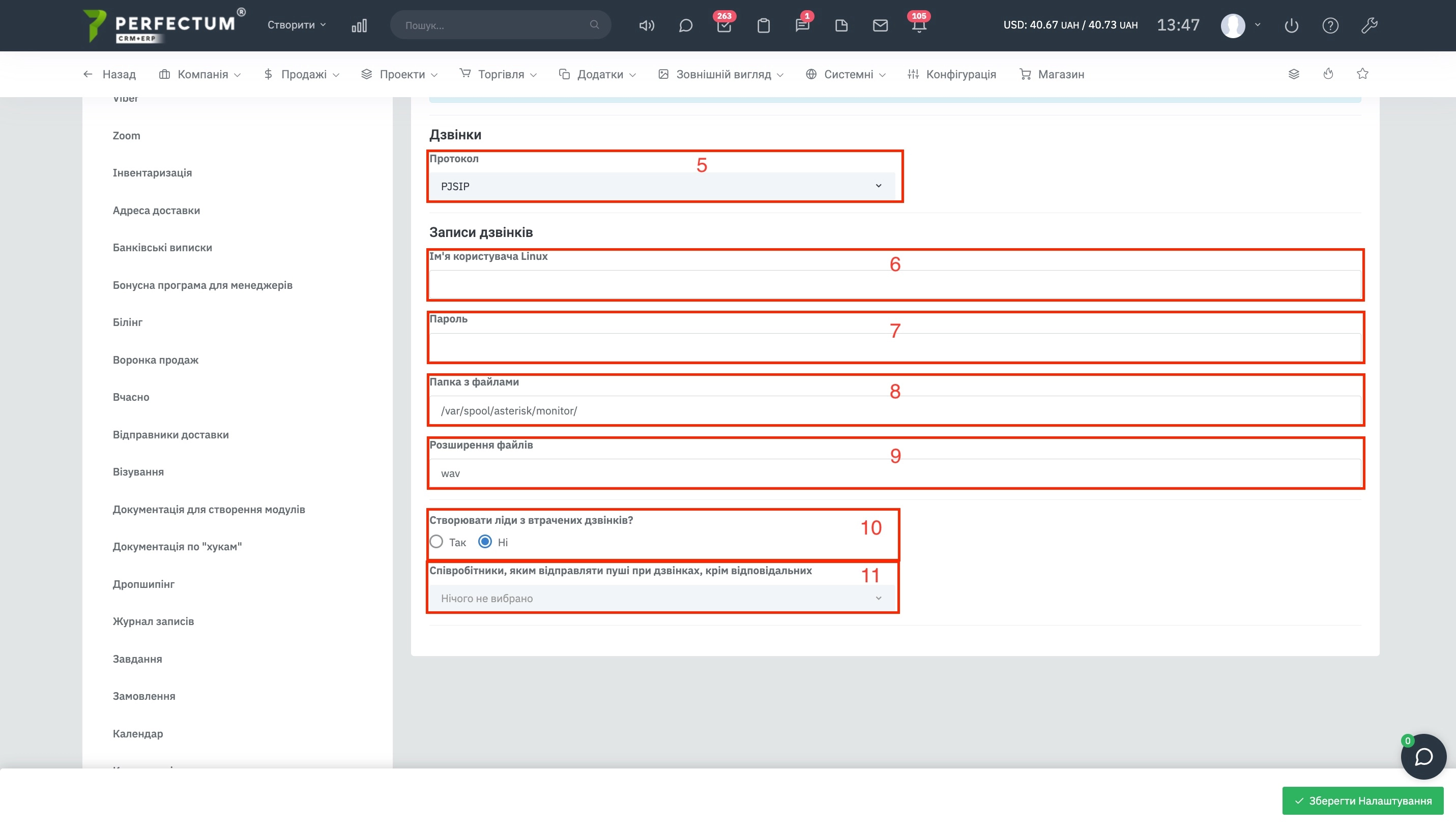Click the Perfectum CRM+ERP logo
Screen dimensions: 1456x830
(x=164, y=25)
